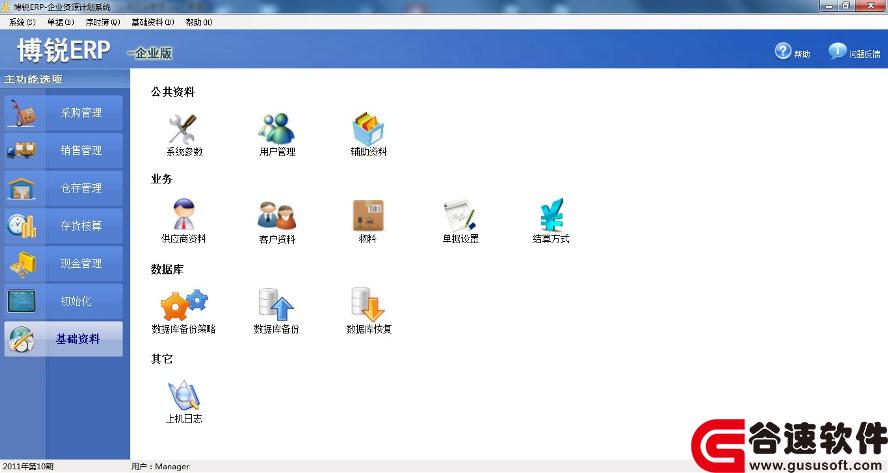Open the 帮助(H) menu

click(x=199, y=22)
